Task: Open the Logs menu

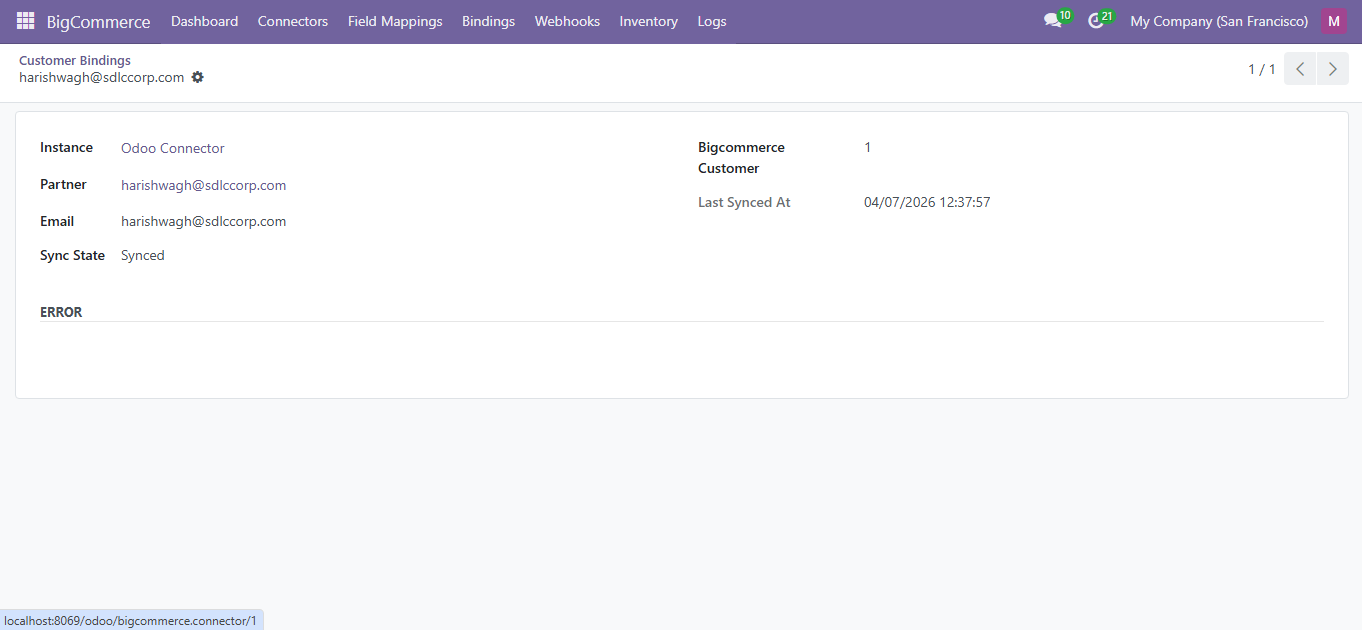Action: [x=712, y=21]
